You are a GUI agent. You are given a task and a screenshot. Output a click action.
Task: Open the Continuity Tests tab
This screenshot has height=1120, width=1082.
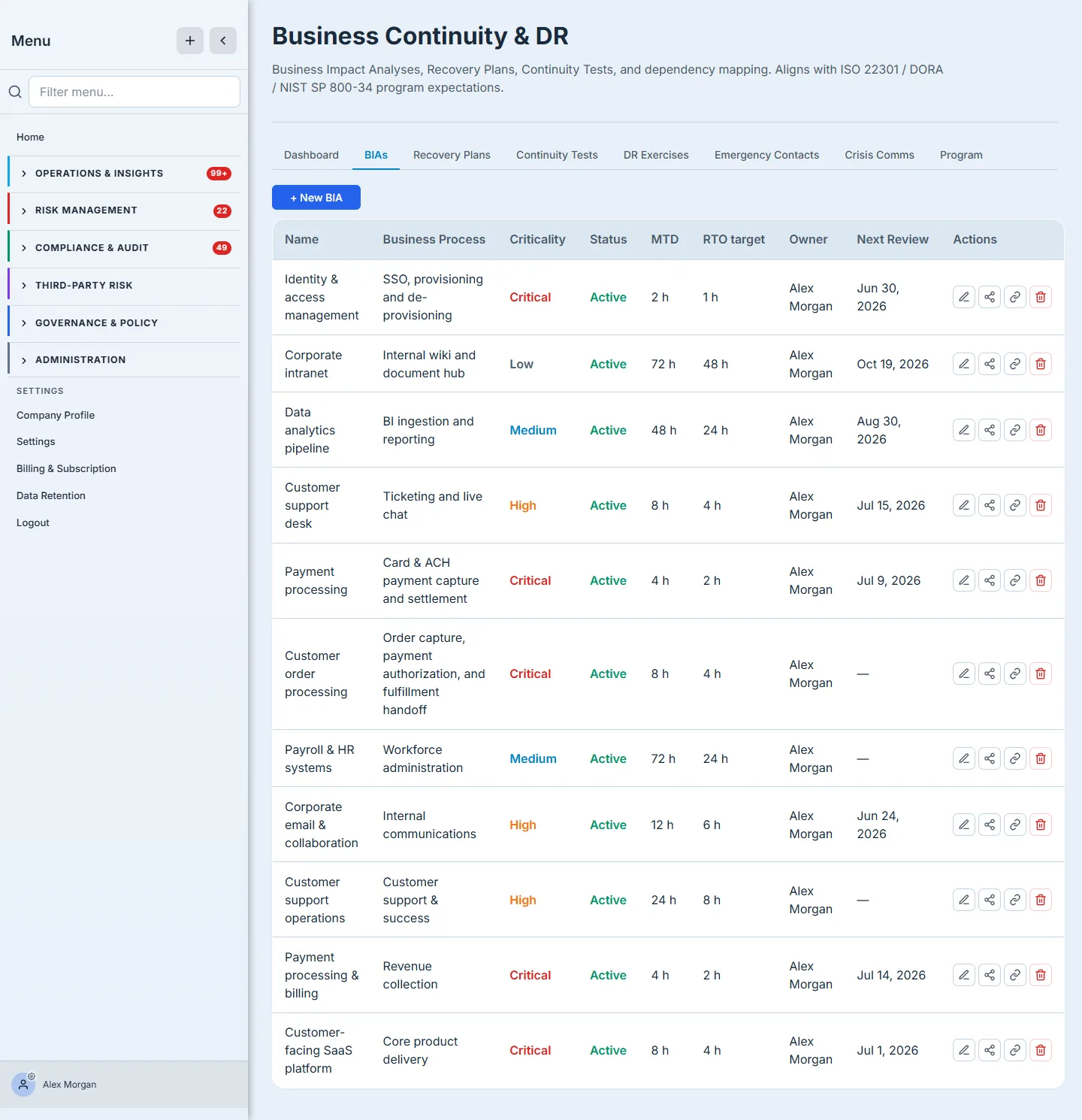point(557,155)
